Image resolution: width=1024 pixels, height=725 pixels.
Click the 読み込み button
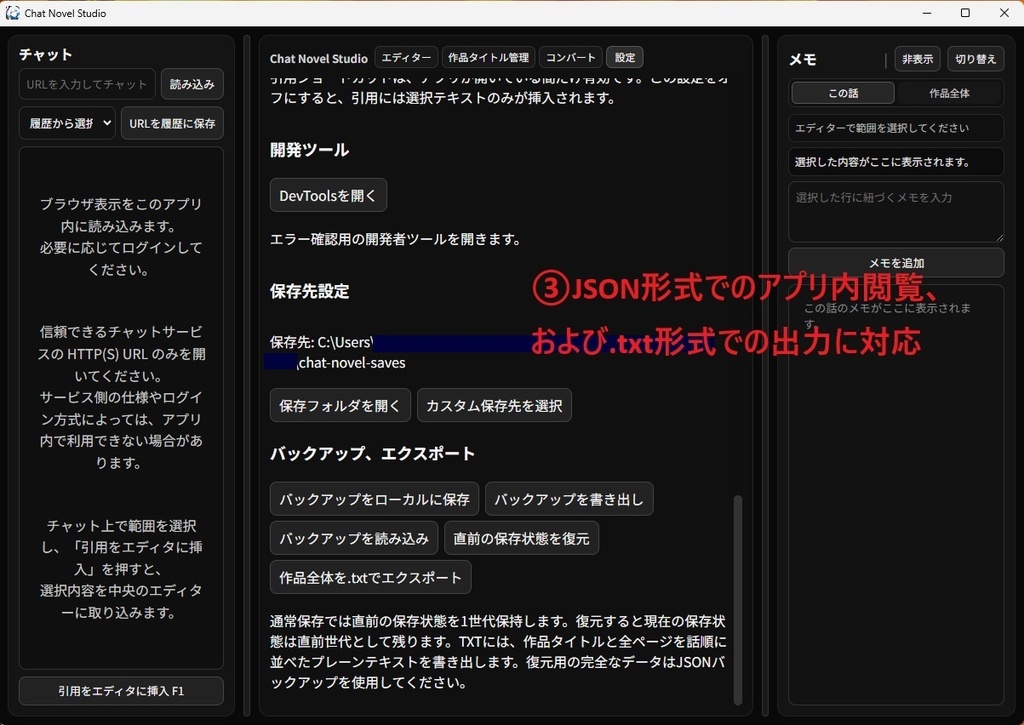pos(192,84)
